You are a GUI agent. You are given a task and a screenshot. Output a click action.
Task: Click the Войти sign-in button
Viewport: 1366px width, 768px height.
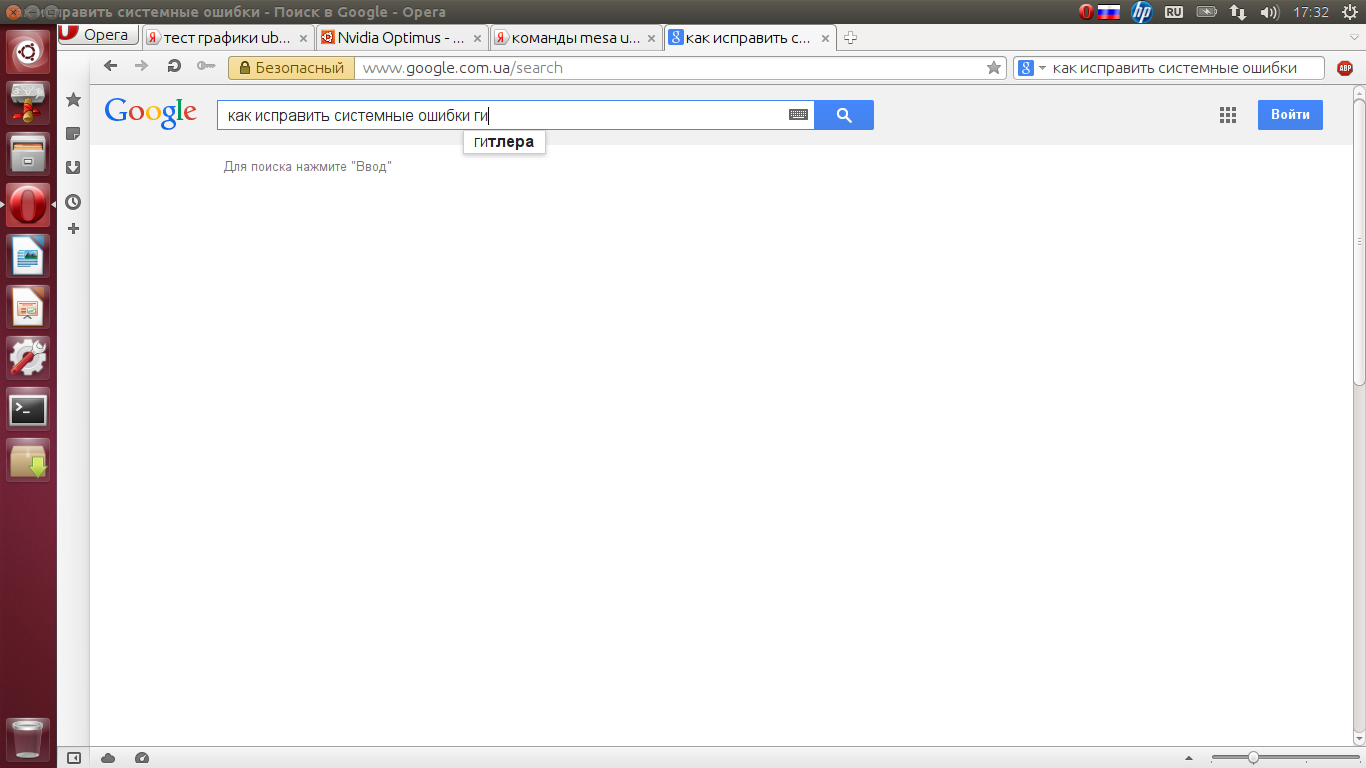[1290, 115]
